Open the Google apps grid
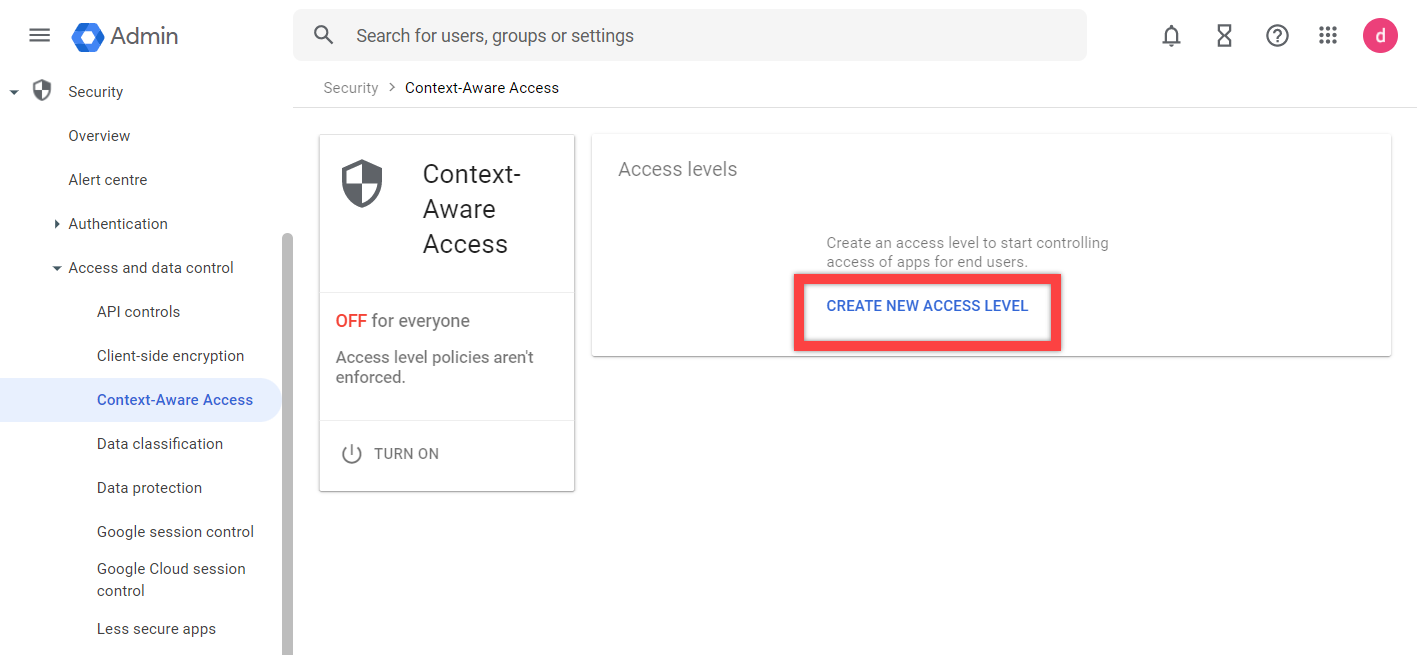 (1328, 36)
